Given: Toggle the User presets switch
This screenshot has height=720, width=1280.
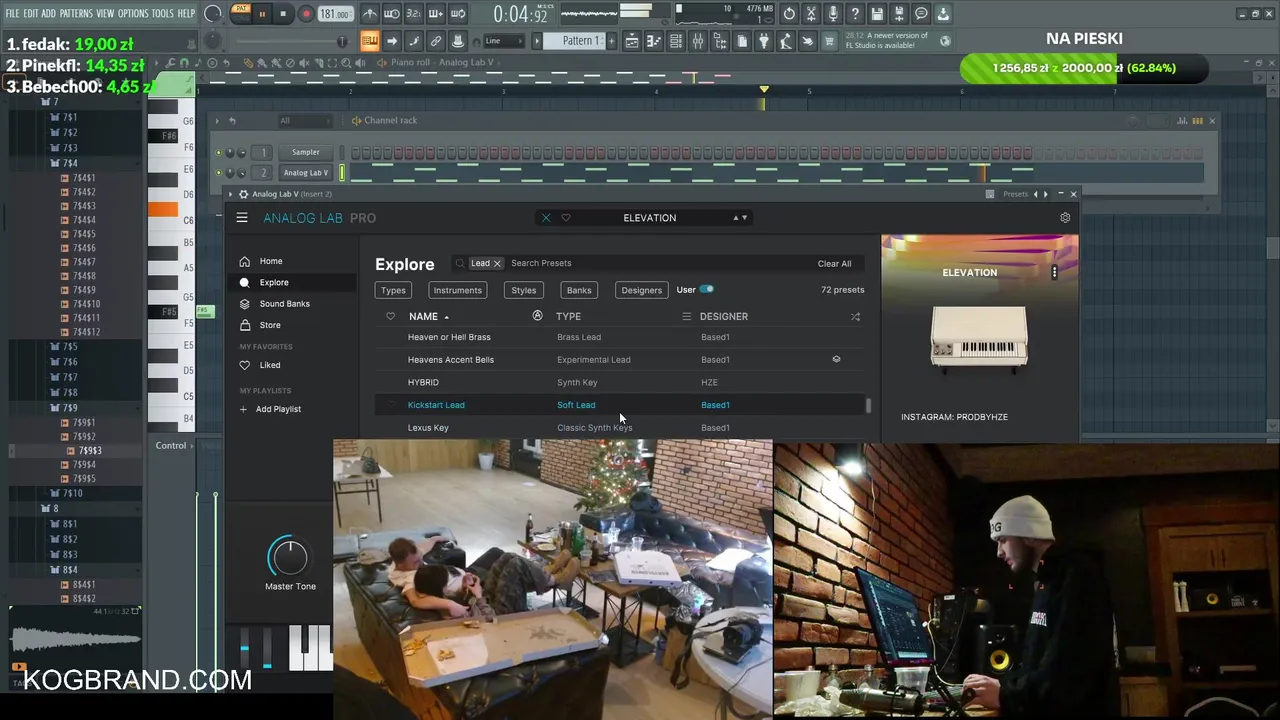Looking at the screenshot, I should click(707, 289).
